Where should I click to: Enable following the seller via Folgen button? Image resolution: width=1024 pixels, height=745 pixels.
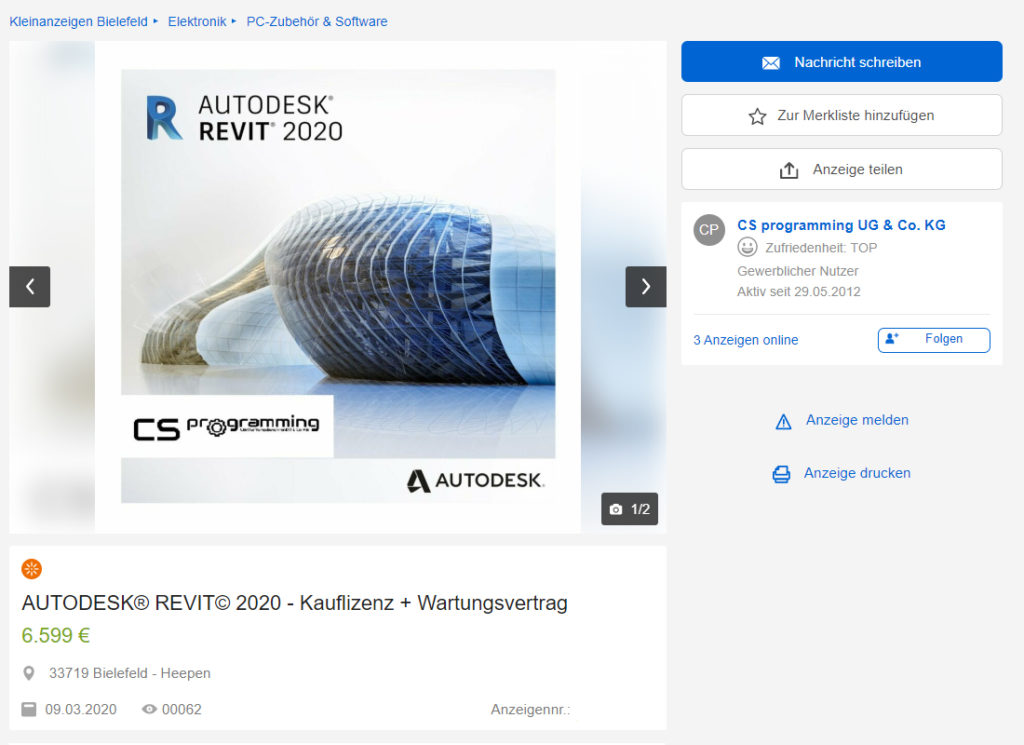[x=933, y=340]
